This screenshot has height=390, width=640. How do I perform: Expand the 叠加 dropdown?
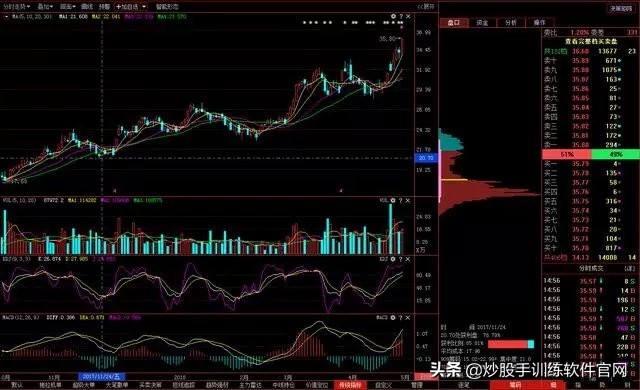click(x=45, y=7)
